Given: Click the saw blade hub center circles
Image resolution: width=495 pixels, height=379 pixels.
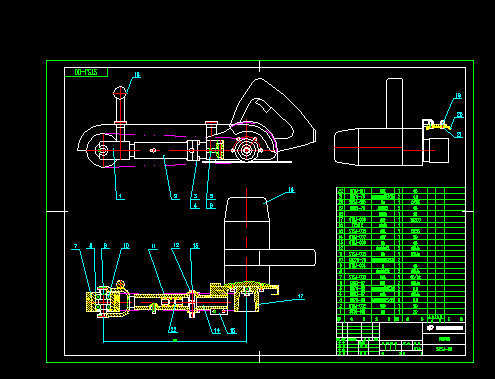Looking at the screenshot, I should coord(247,150).
